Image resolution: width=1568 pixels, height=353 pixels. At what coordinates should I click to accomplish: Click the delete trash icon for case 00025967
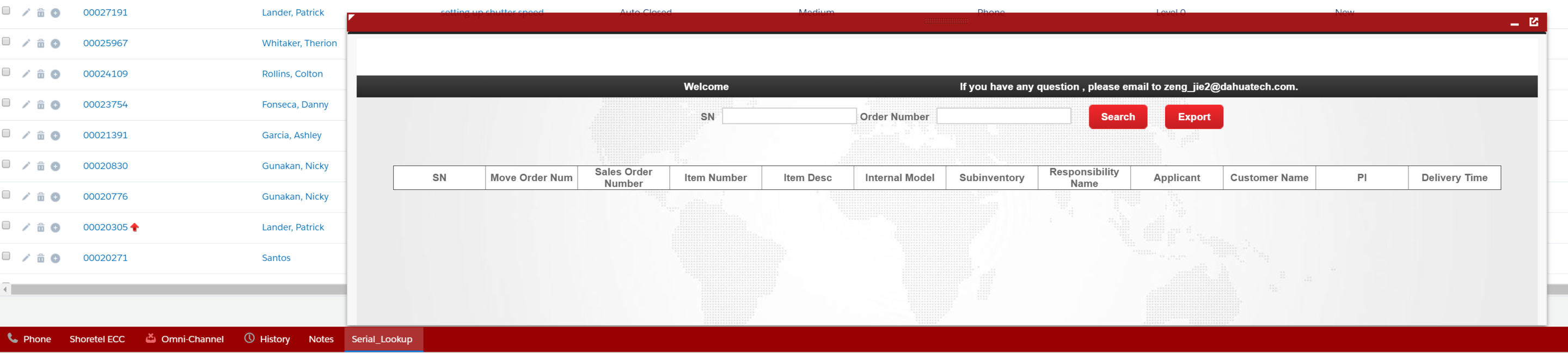click(x=41, y=44)
